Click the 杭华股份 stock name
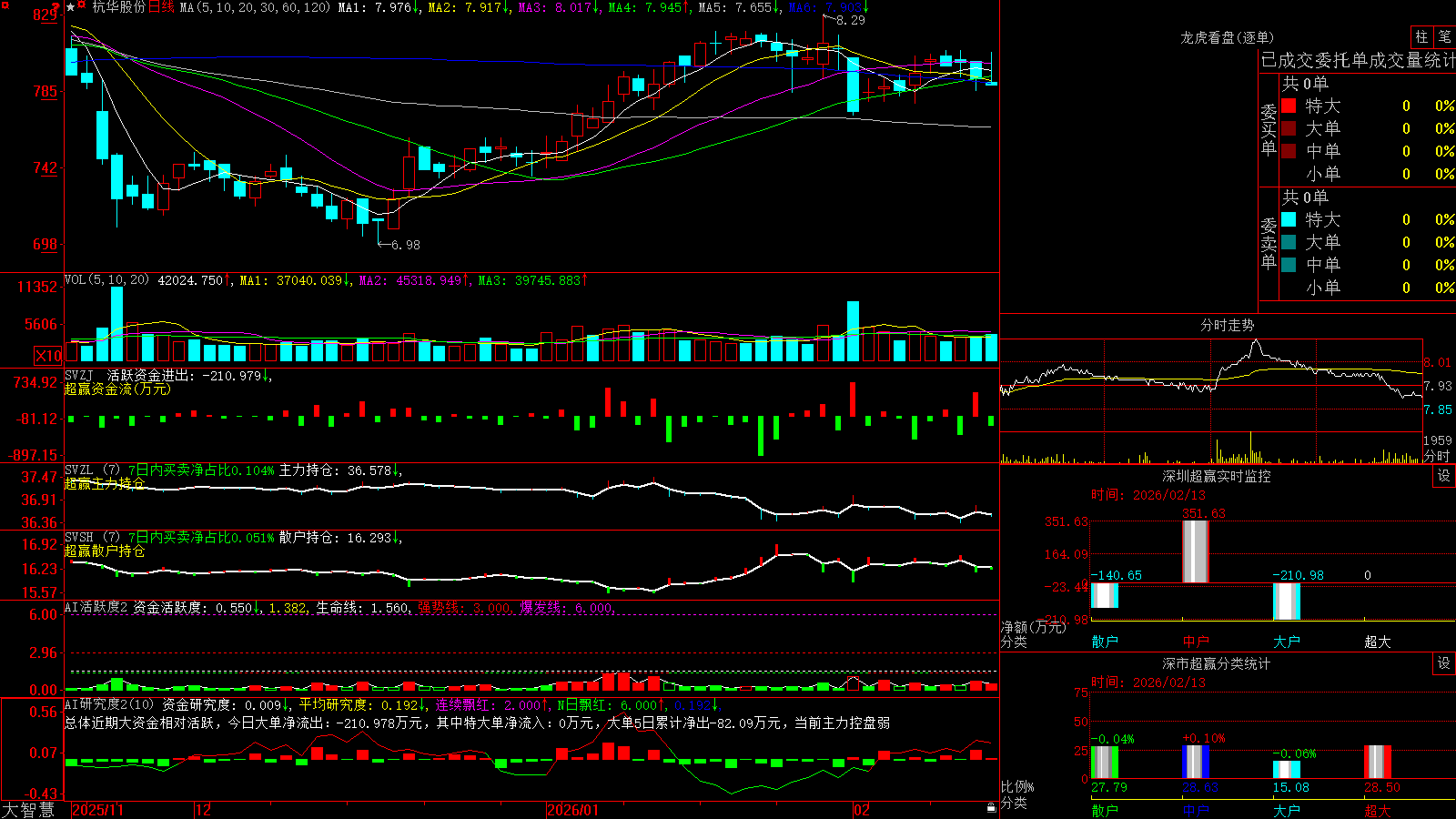The width and height of the screenshot is (1456, 819). (x=118, y=7)
